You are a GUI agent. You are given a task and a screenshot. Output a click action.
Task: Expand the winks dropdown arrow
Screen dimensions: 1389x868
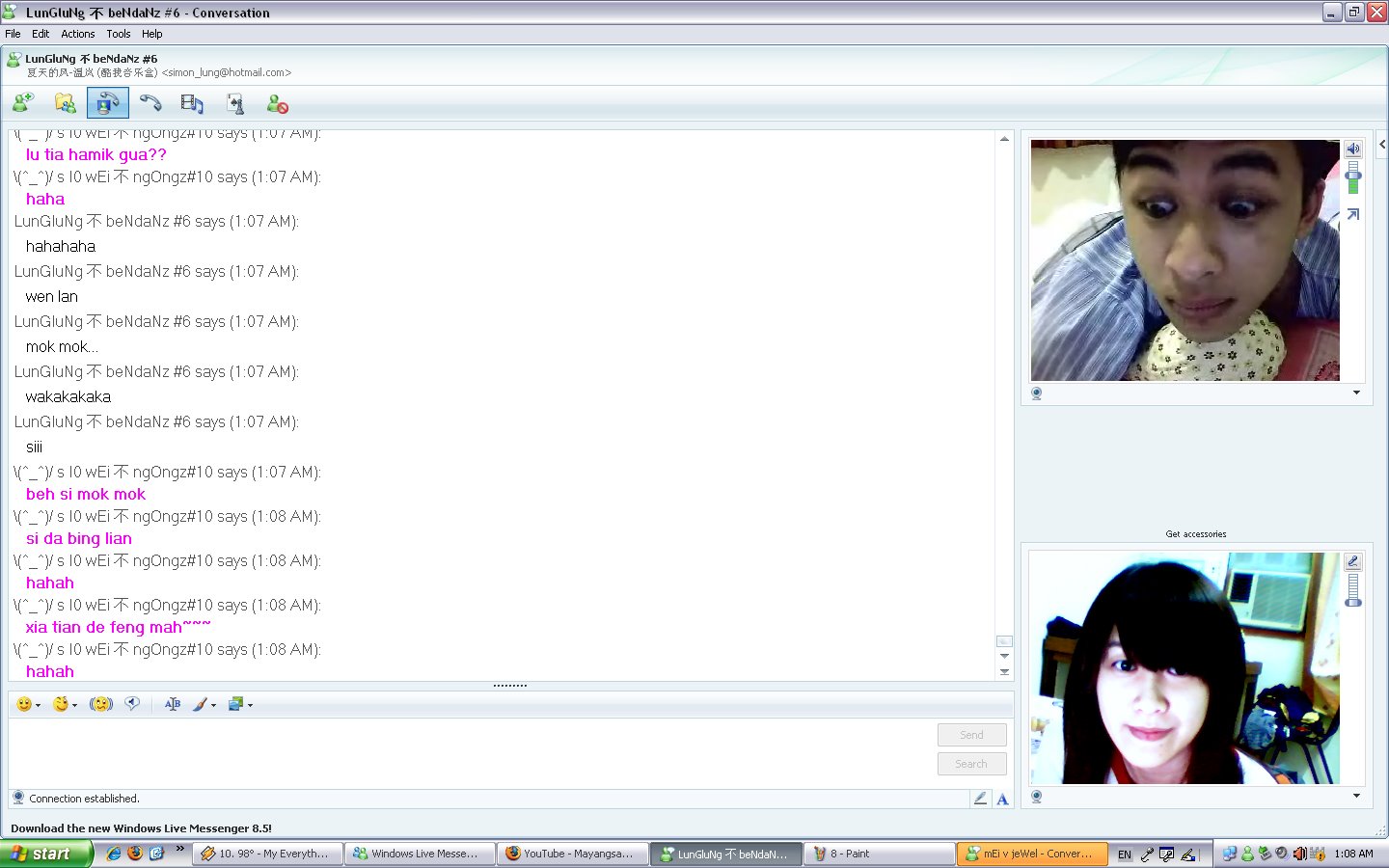click(x=75, y=705)
